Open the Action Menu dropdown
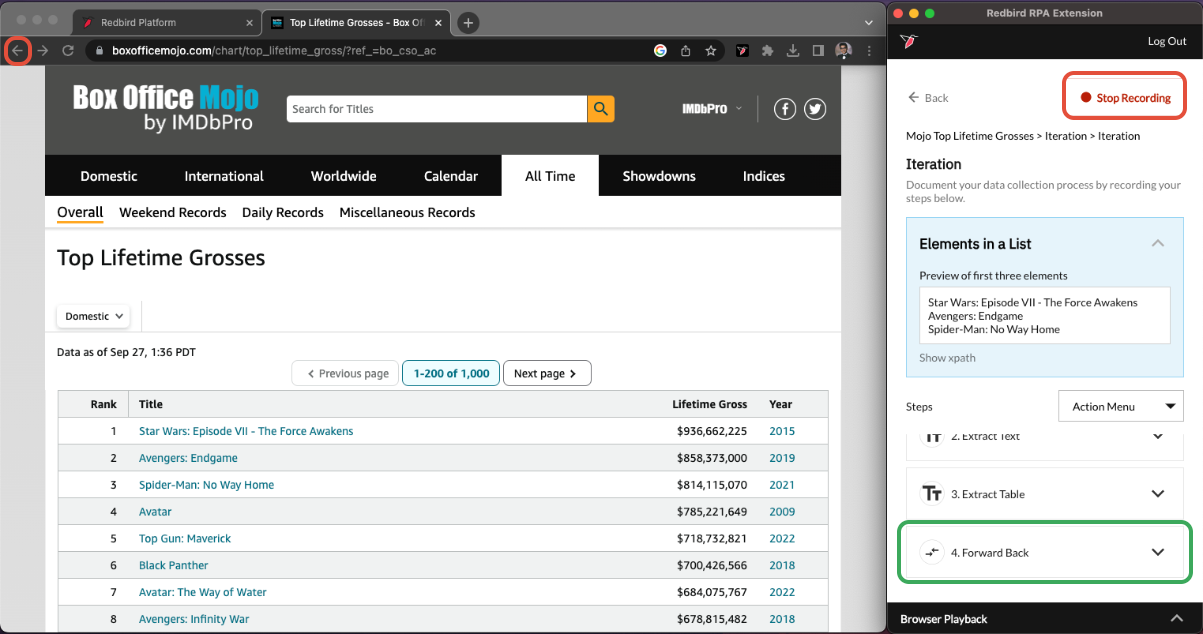1203x634 pixels. tap(1120, 406)
